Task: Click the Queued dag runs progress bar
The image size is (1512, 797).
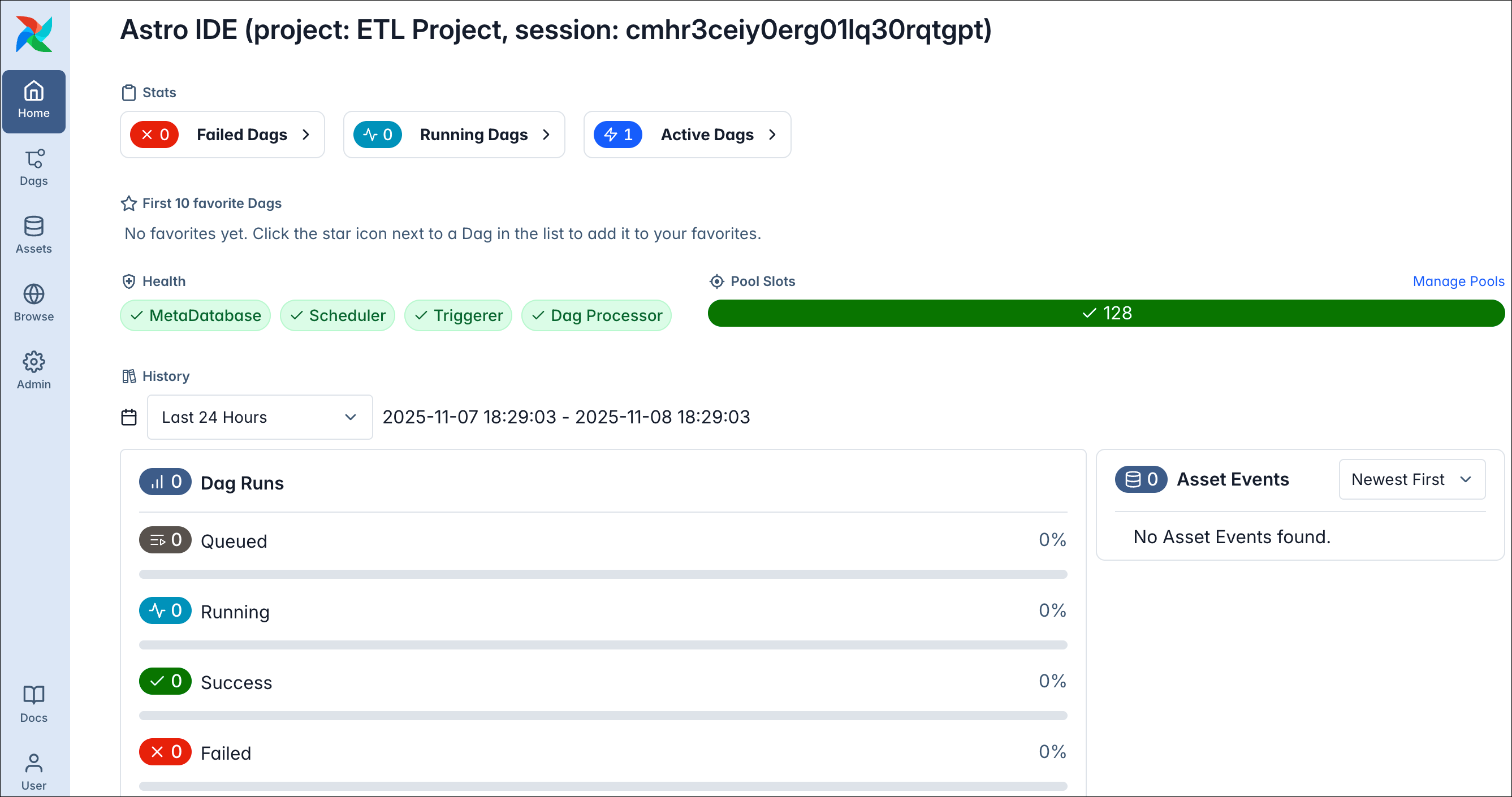Action: [x=603, y=574]
